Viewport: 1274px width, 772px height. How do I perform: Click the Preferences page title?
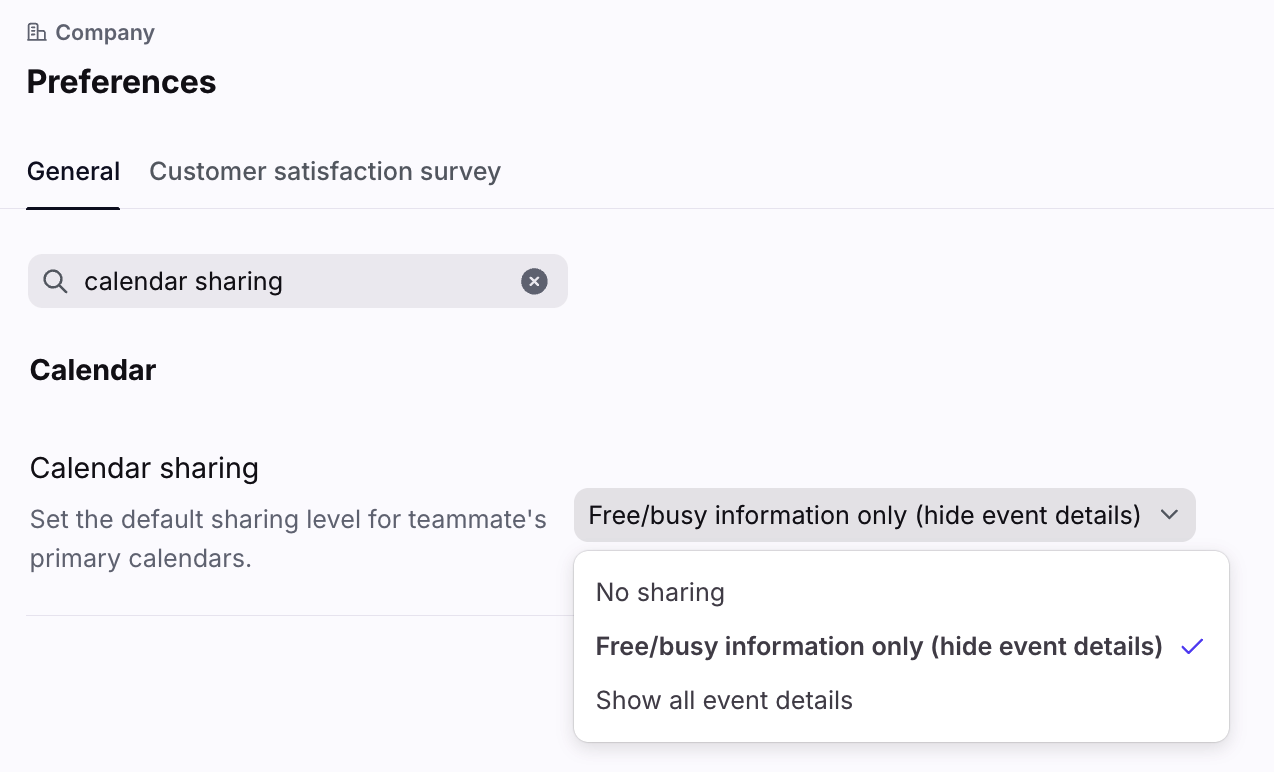121,81
